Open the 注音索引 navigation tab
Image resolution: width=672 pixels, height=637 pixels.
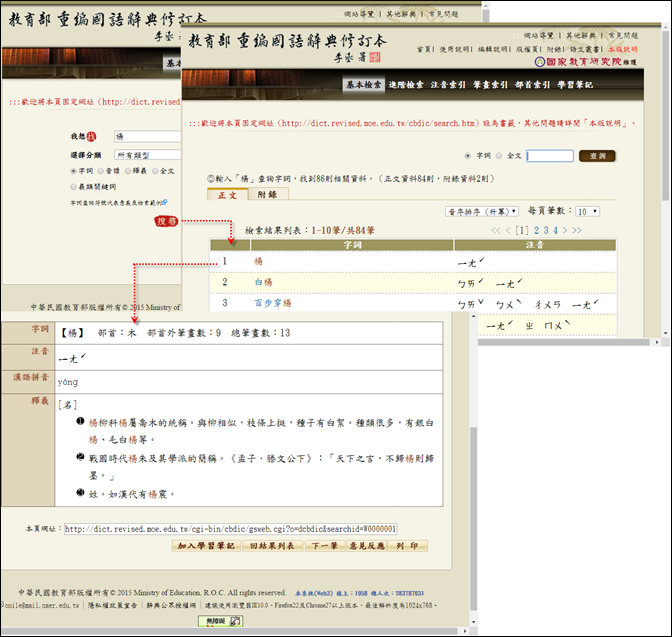448,84
